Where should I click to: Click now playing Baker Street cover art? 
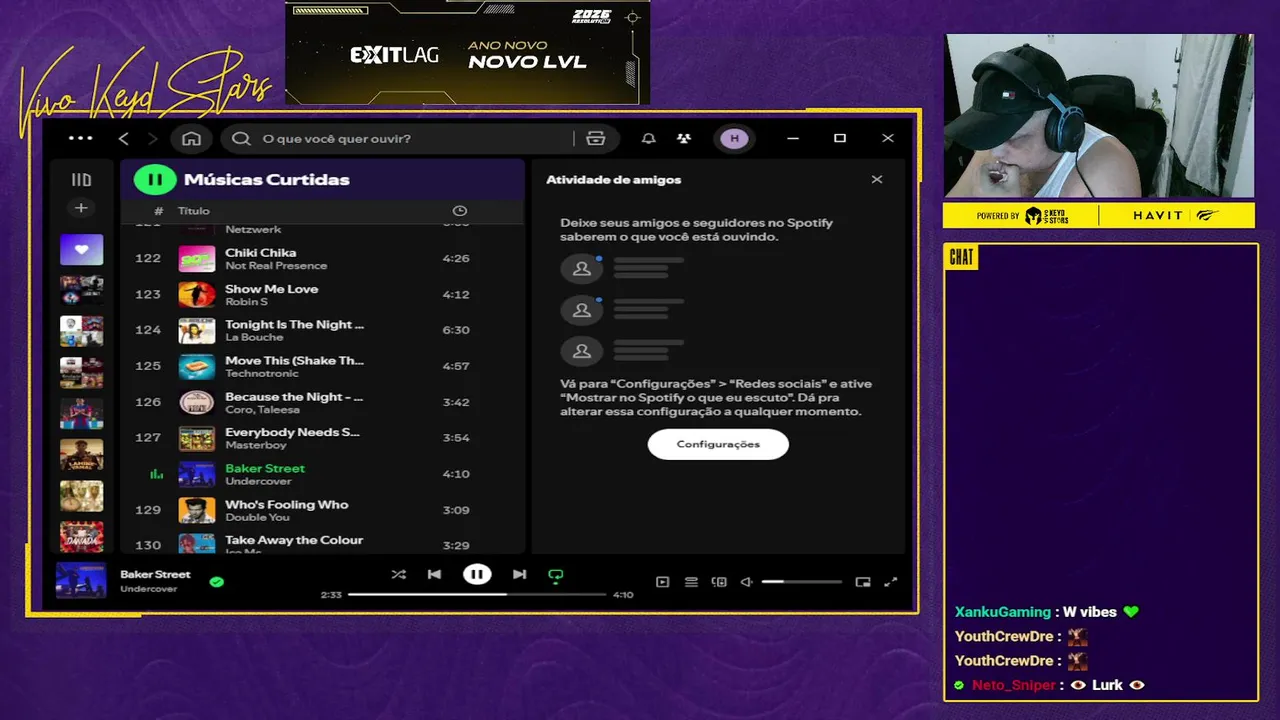click(x=81, y=581)
